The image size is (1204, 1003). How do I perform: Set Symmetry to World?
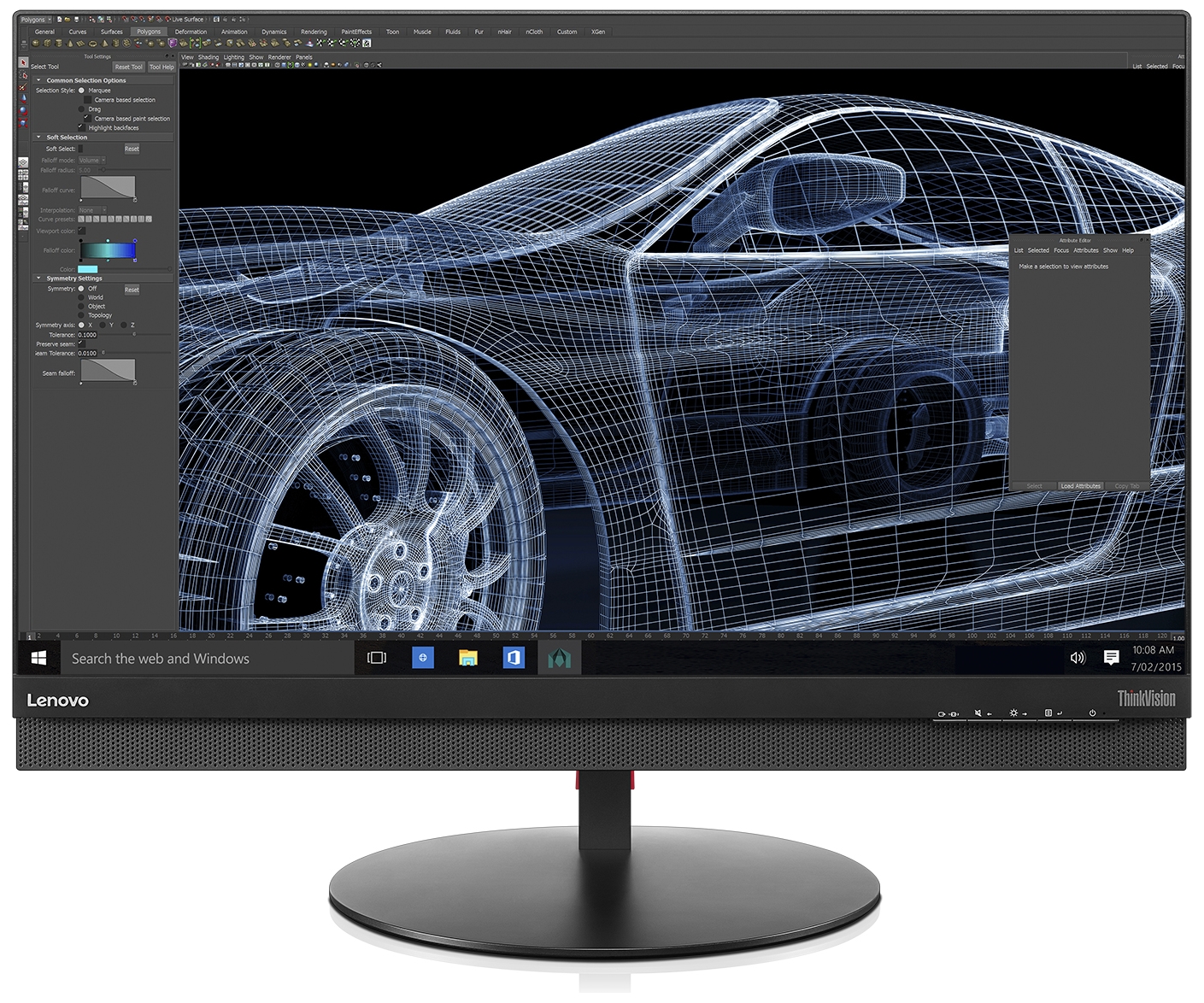pyautogui.click(x=82, y=297)
